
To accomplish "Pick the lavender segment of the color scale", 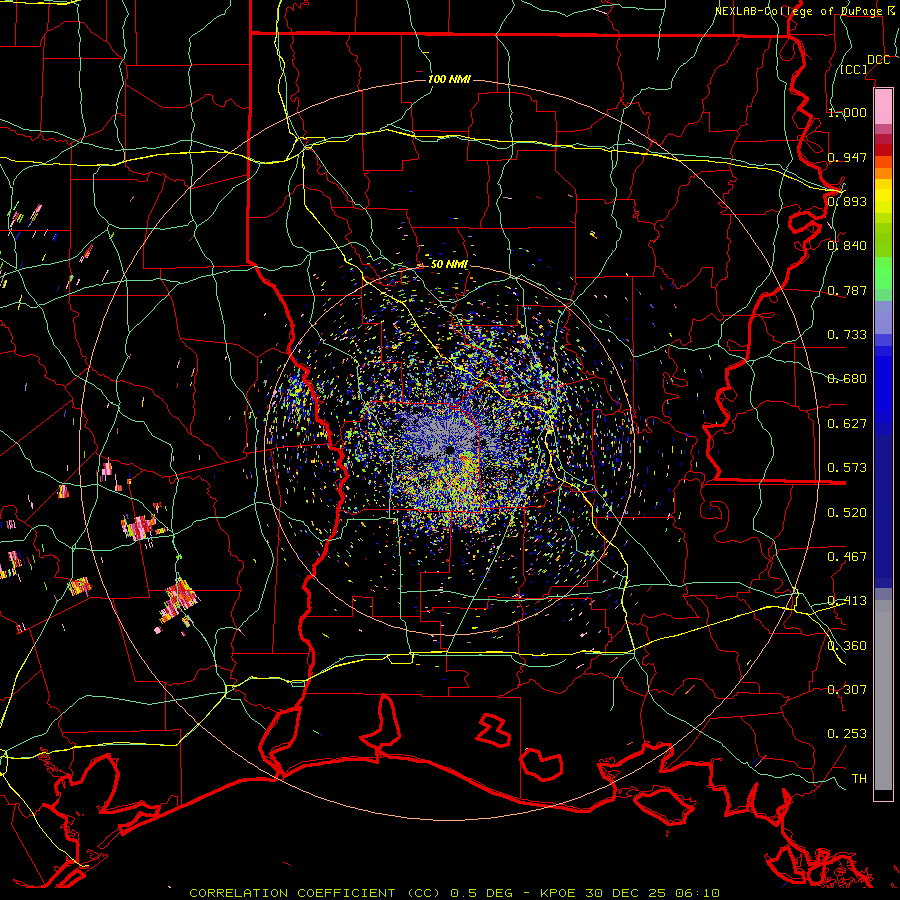I will coord(883,319).
